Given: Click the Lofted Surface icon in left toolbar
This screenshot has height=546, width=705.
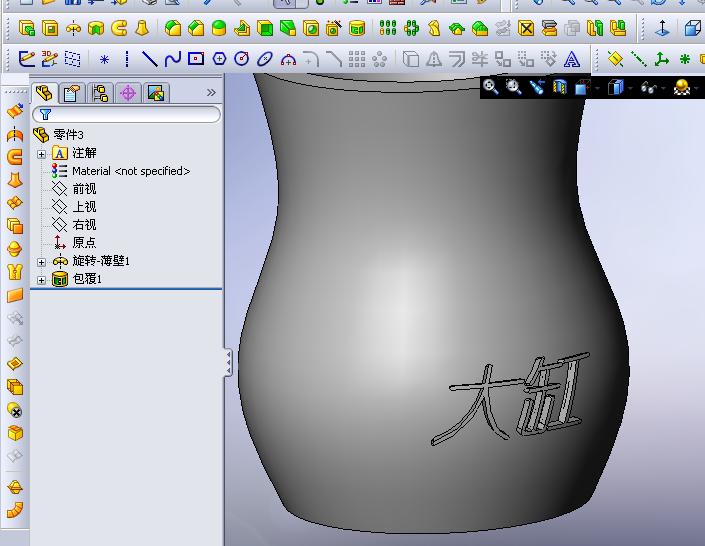Looking at the screenshot, I should pos(15,180).
